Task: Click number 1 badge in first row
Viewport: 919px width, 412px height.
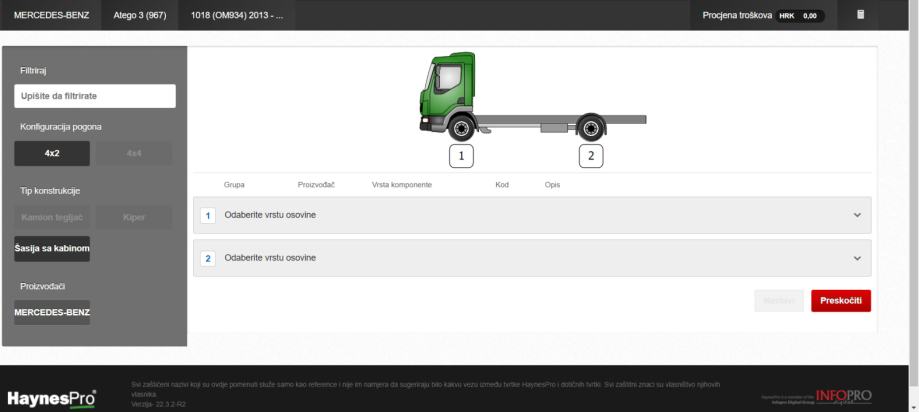Action: pyautogui.click(x=207, y=216)
